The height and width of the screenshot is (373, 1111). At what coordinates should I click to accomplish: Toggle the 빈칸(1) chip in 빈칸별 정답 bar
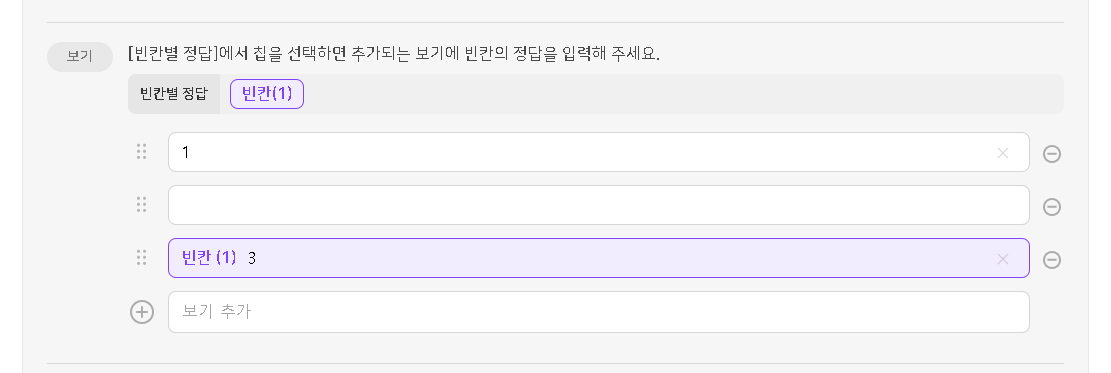tap(267, 94)
